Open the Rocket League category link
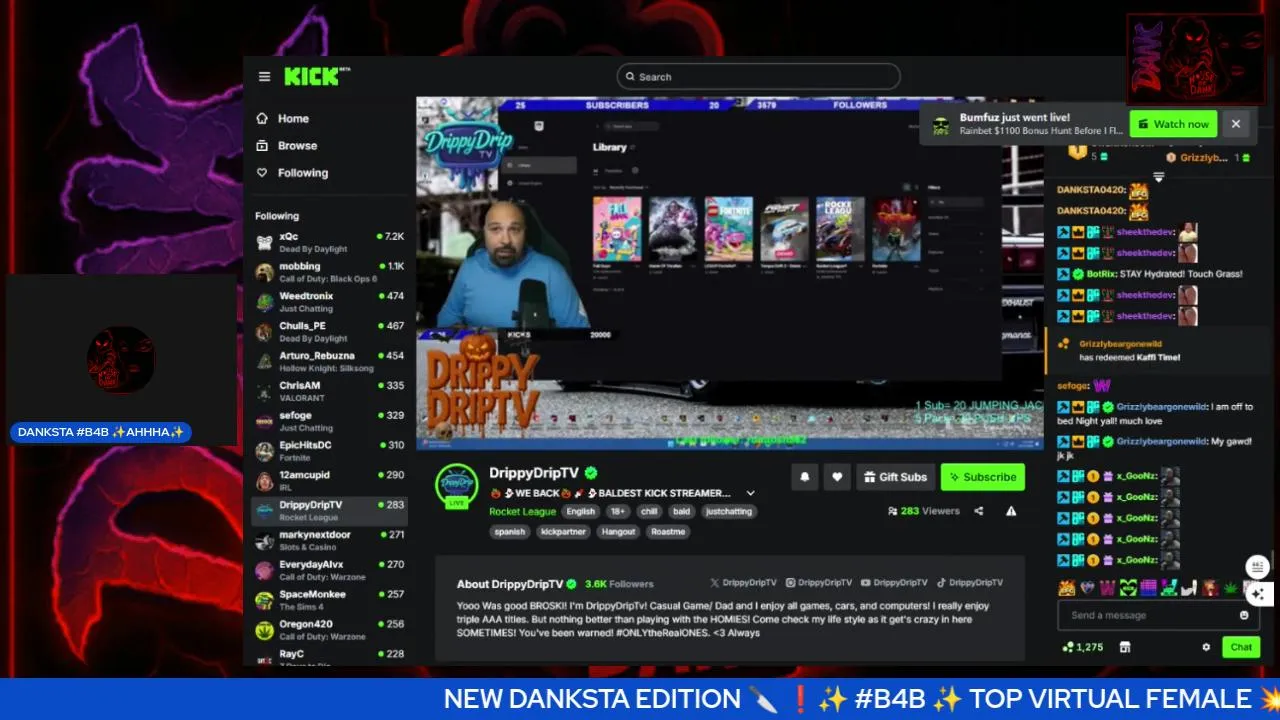This screenshot has width=1280, height=720. pos(522,512)
